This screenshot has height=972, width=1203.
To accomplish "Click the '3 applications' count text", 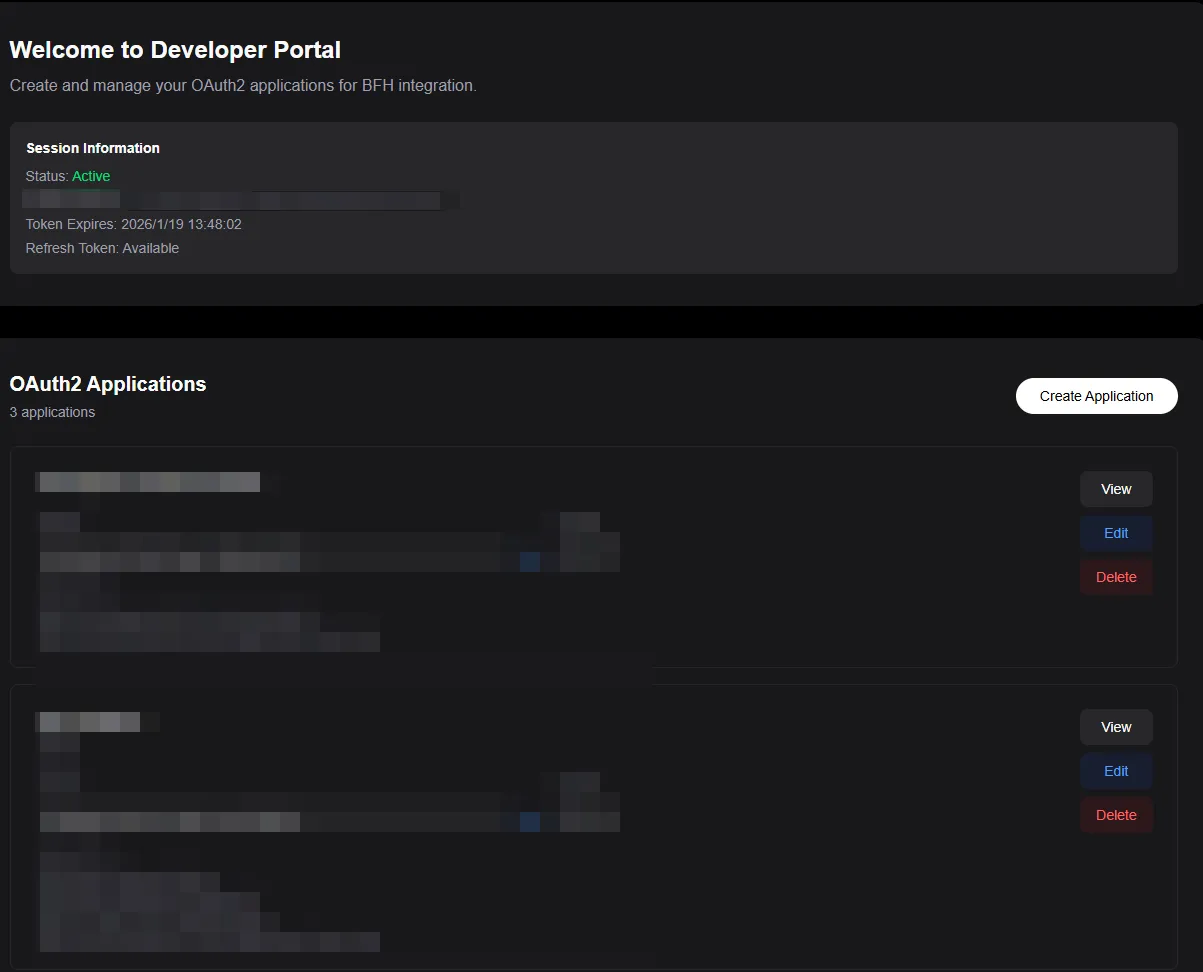I will pyautogui.click(x=52, y=412).
